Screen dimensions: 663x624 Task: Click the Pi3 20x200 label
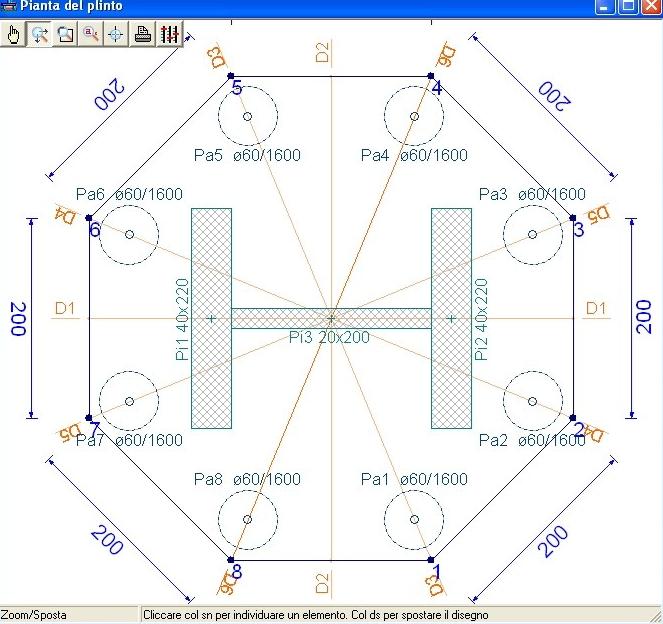(329, 337)
